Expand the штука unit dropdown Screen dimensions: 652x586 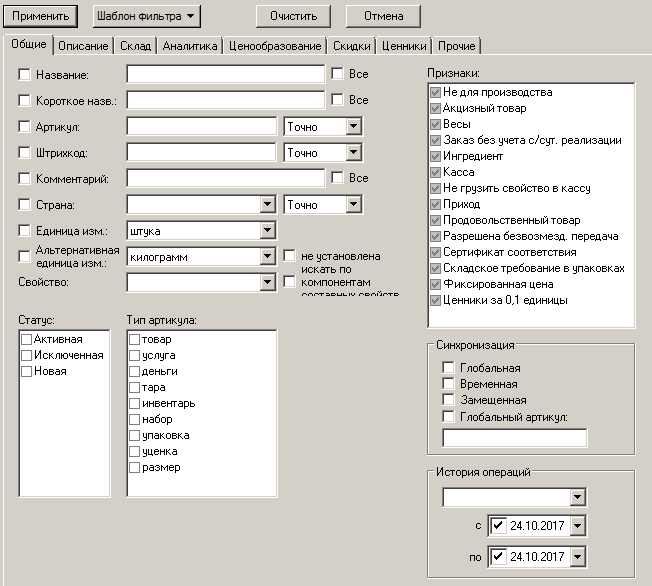267,230
